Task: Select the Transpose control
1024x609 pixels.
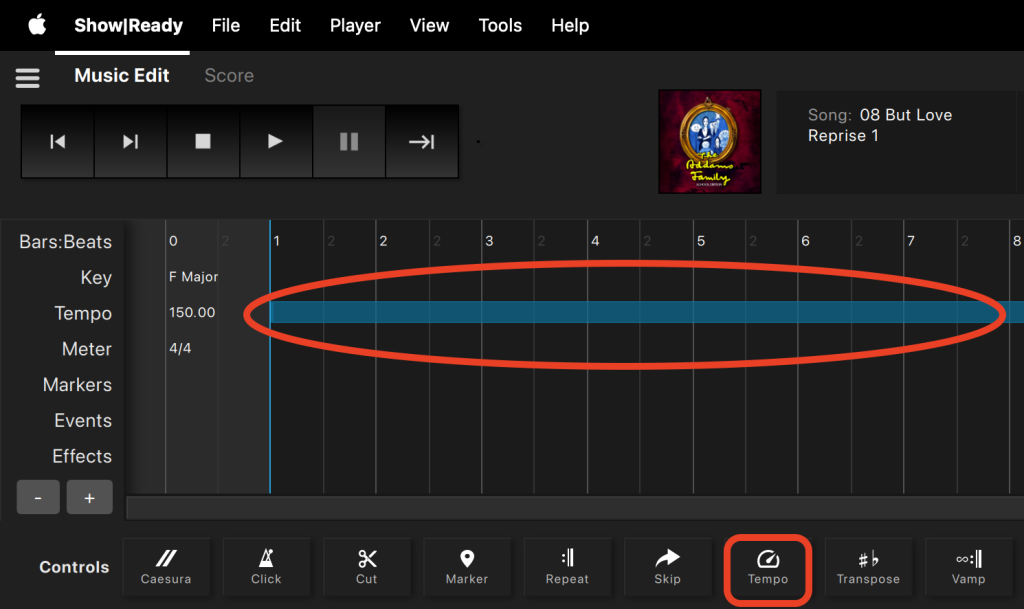Action: tap(868, 567)
